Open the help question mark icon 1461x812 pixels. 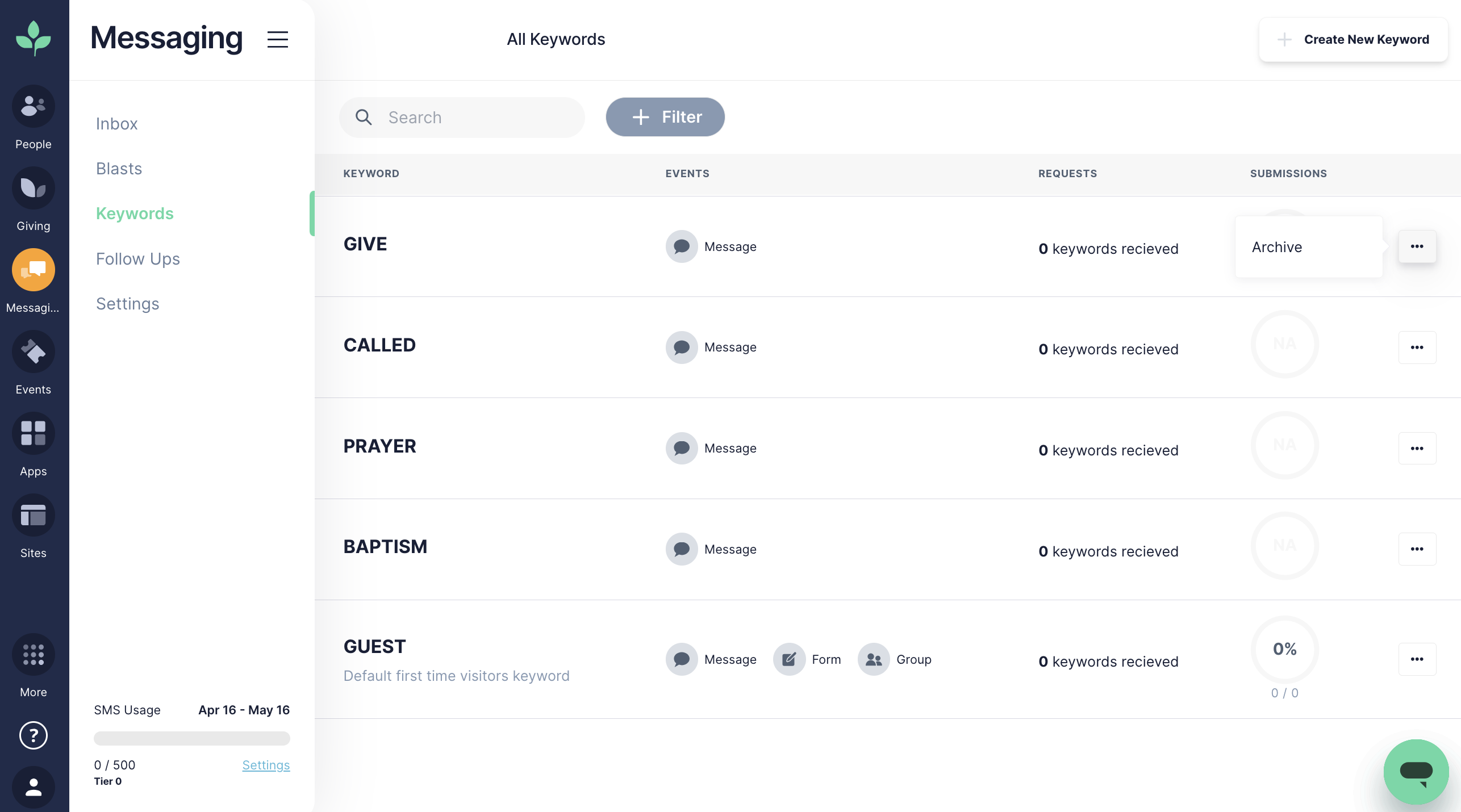pos(34,735)
